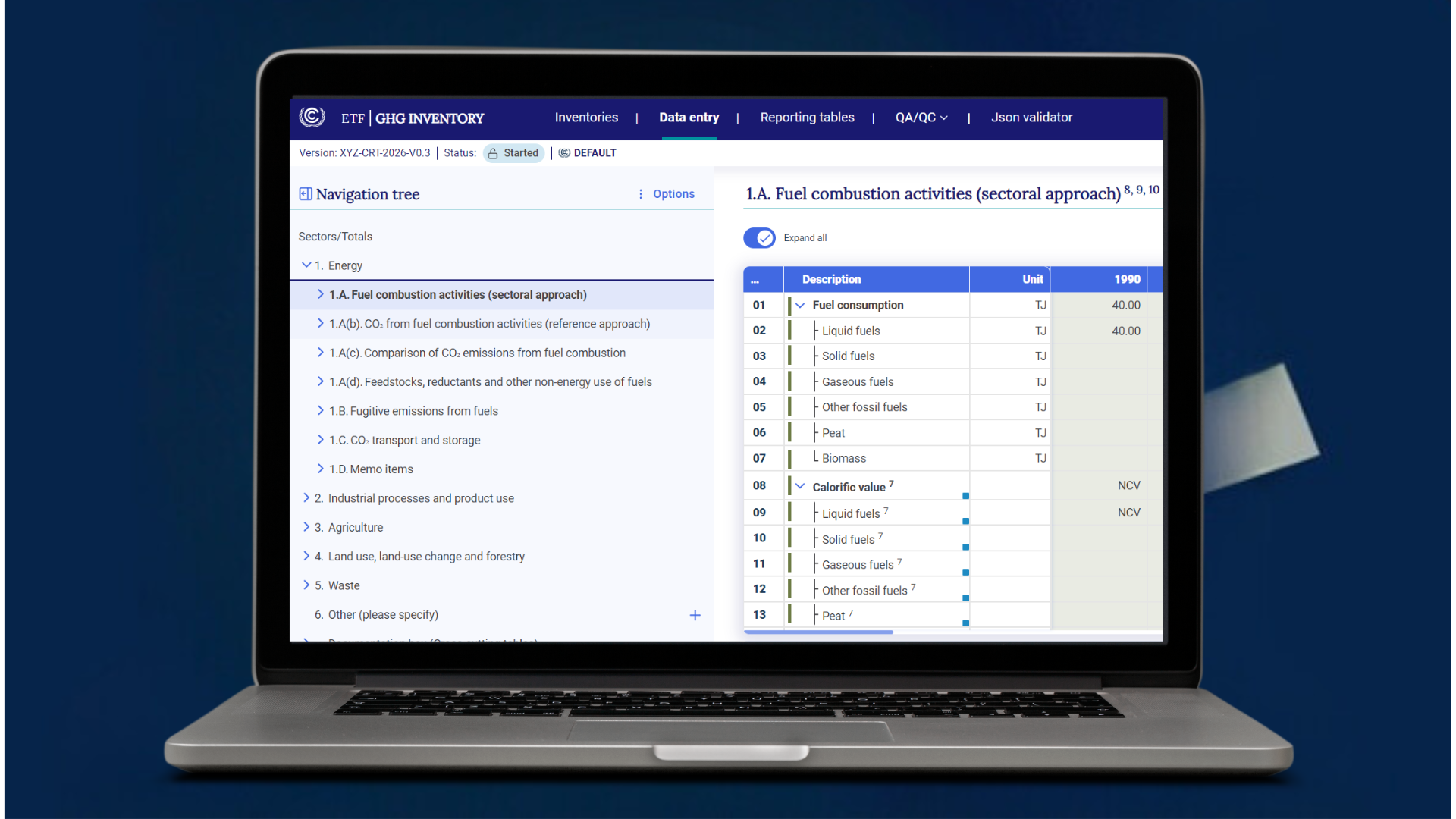Image resolution: width=1456 pixels, height=819 pixels.
Task: Toggle the Expand all switch off
Action: [x=759, y=238]
